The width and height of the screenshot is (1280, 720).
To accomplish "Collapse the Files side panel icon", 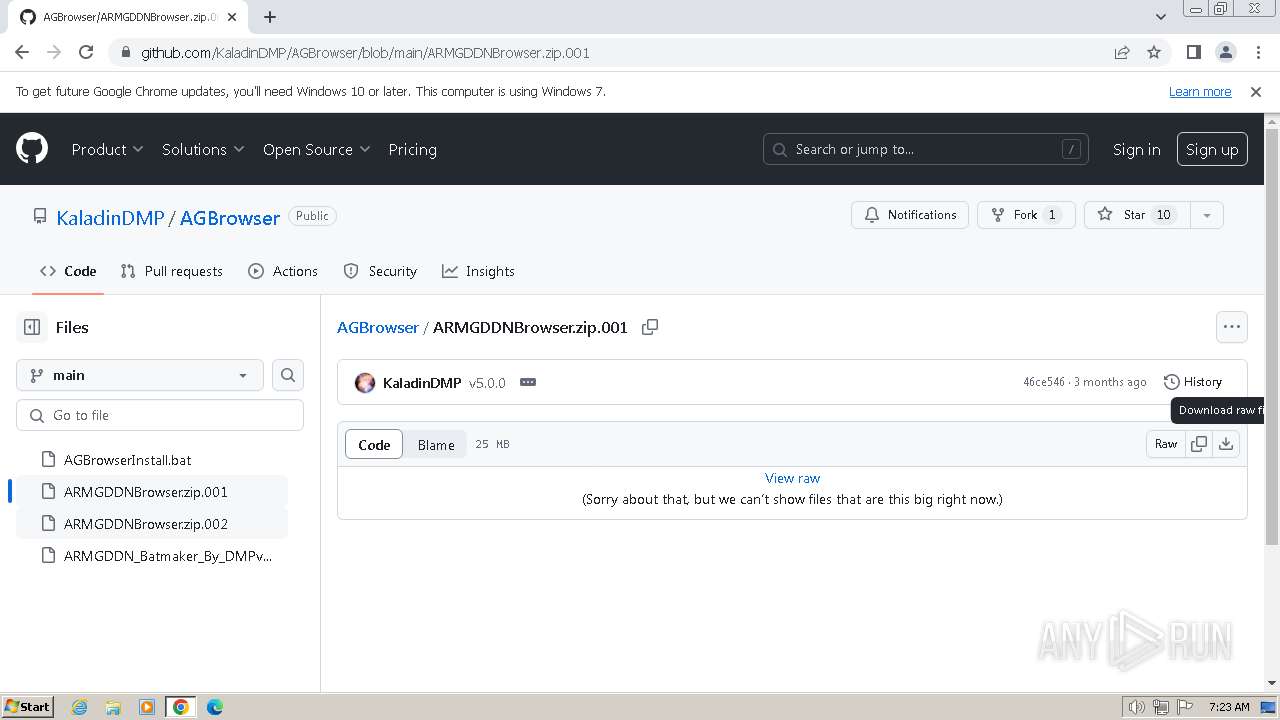I will 32,327.
